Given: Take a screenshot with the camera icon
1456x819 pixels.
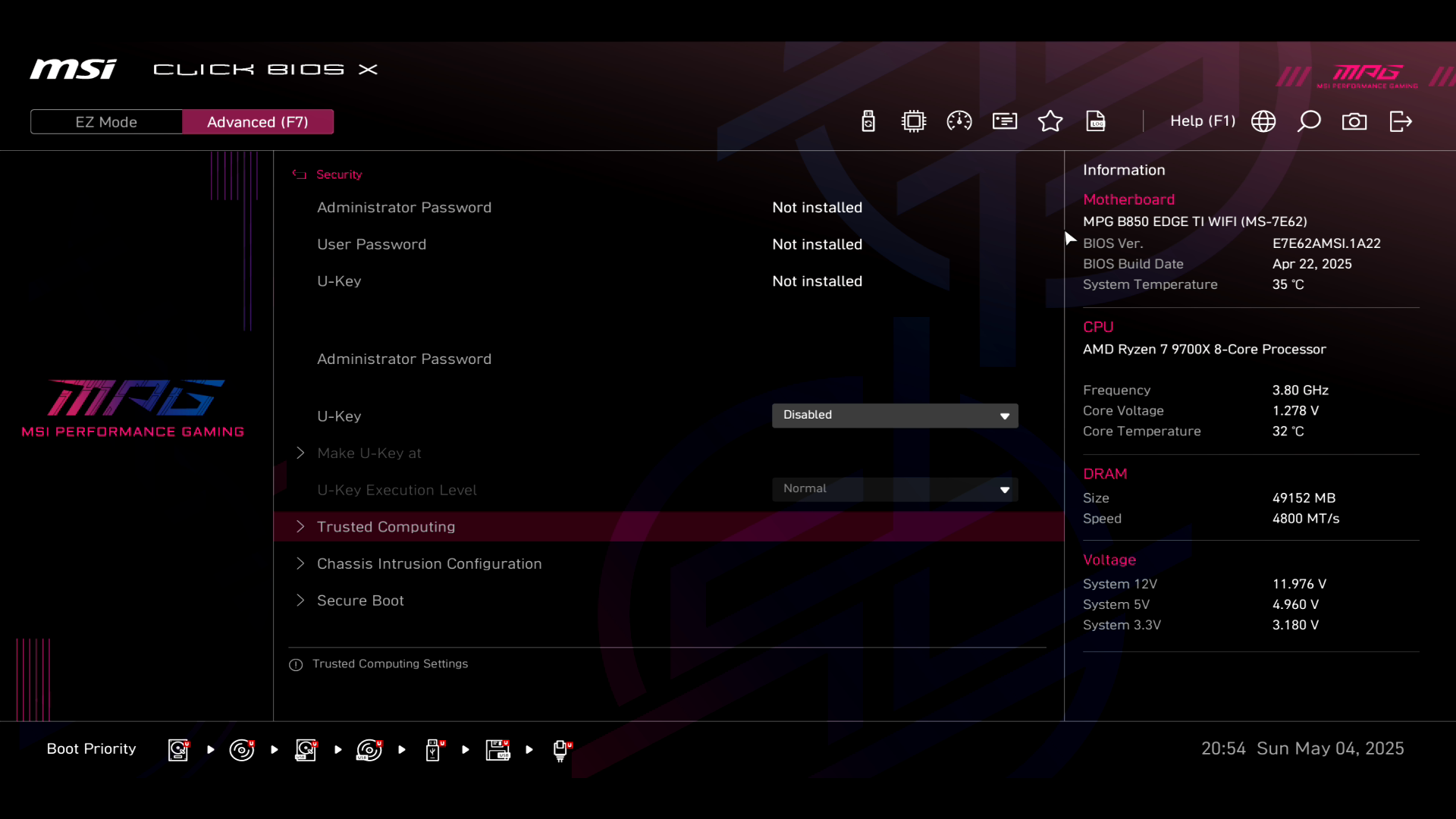Looking at the screenshot, I should [x=1354, y=121].
